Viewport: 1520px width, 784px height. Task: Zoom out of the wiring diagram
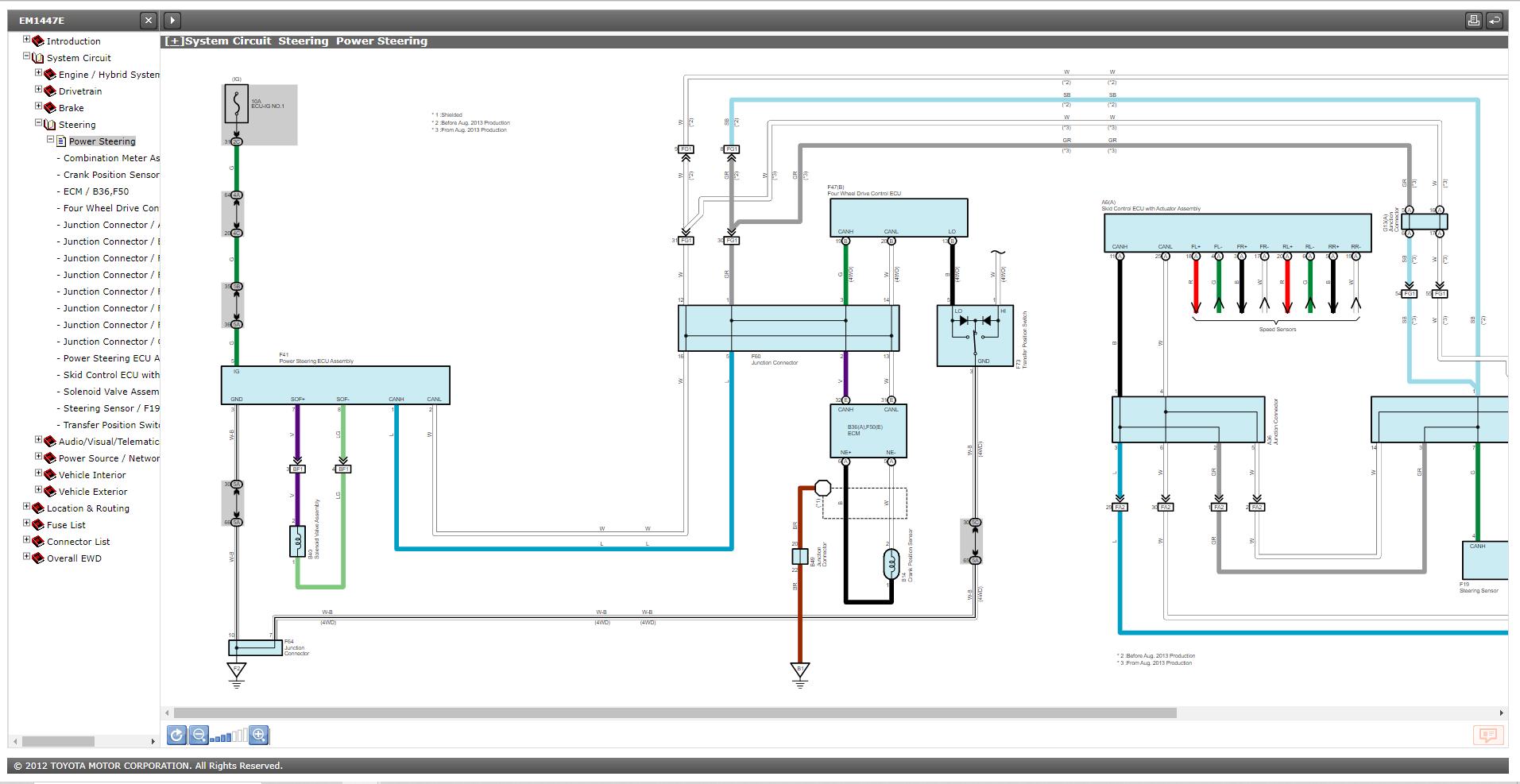[199, 735]
